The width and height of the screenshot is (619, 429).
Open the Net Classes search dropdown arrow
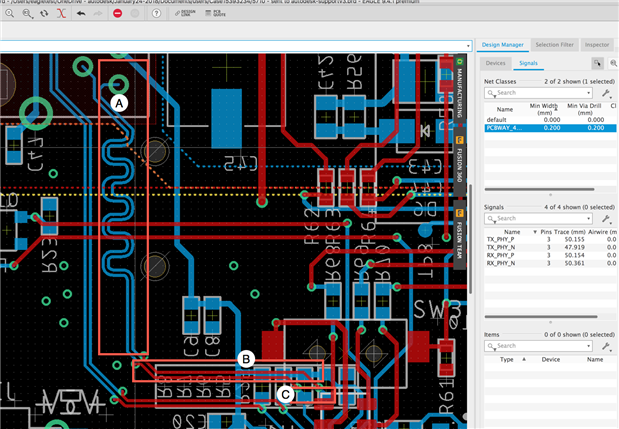pos(588,93)
